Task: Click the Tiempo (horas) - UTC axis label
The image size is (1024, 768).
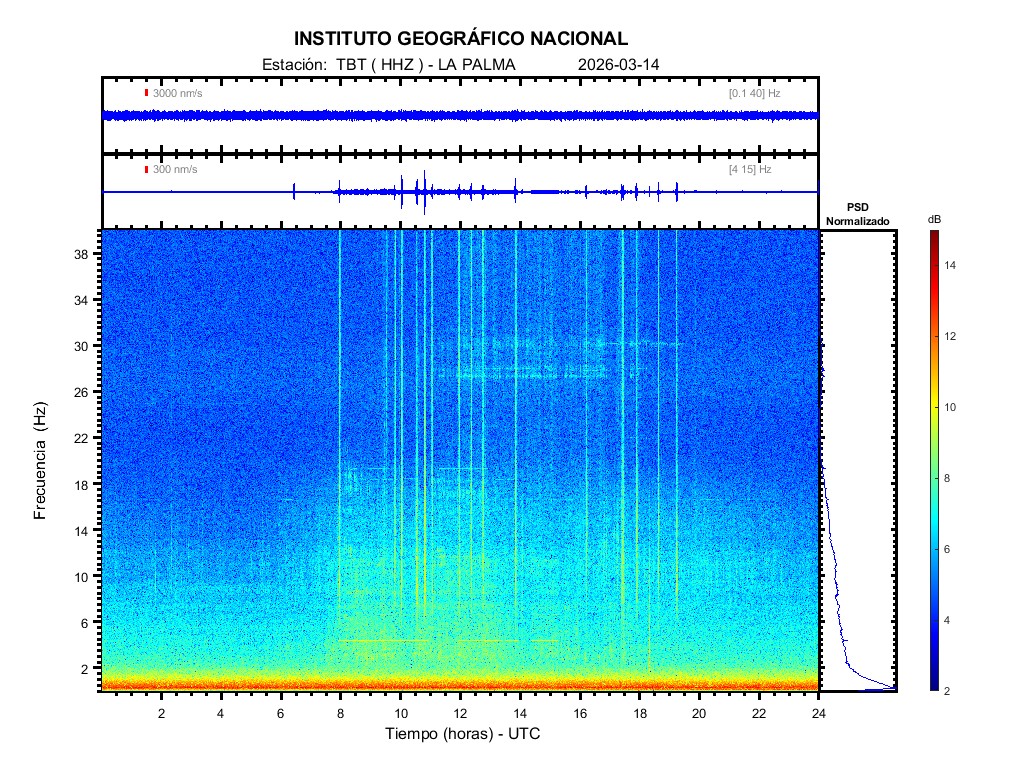Action: pyautogui.click(x=463, y=734)
